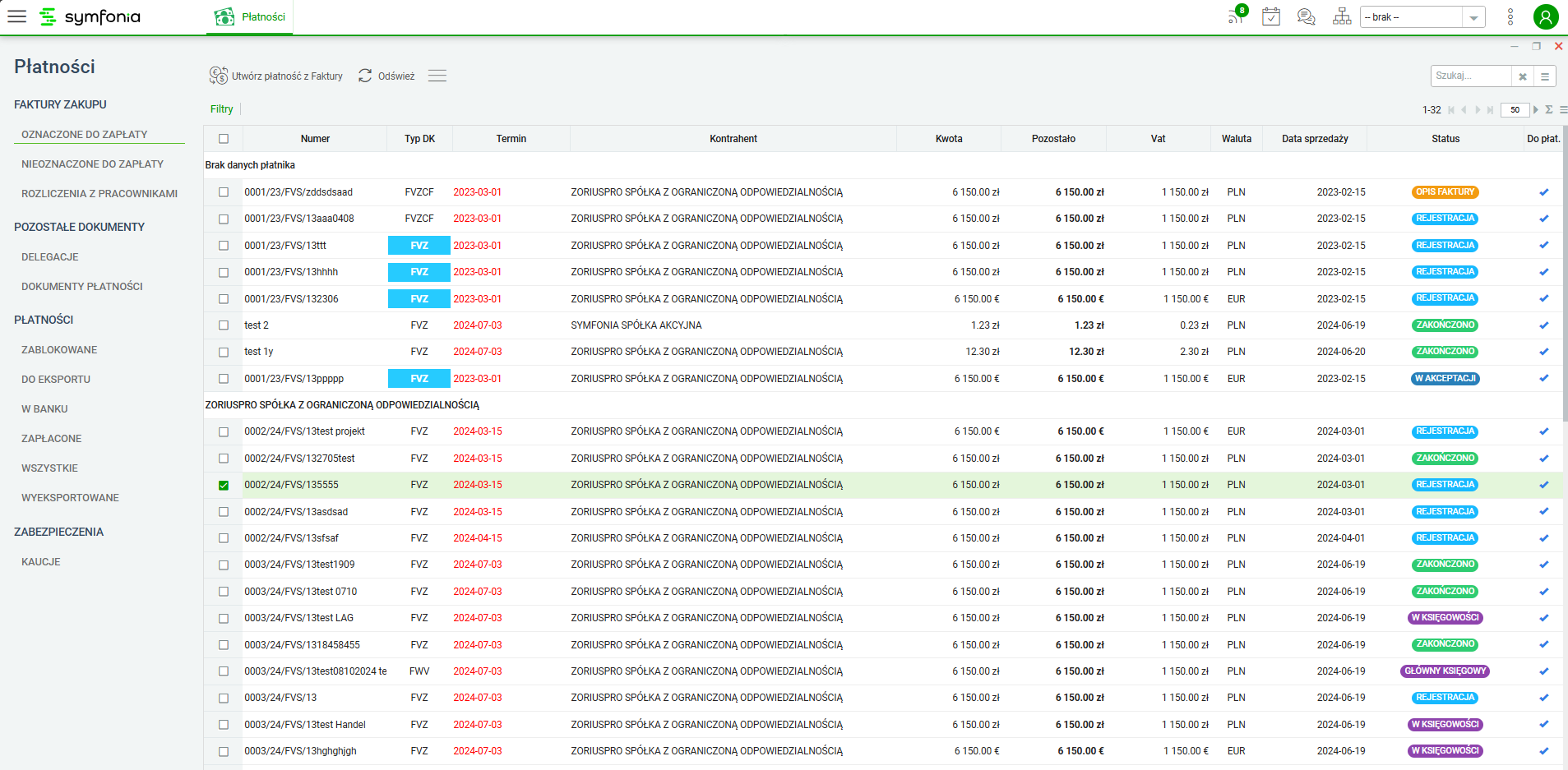Click the page size field showing 50
This screenshot has width=1568, height=770.
[1515, 109]
